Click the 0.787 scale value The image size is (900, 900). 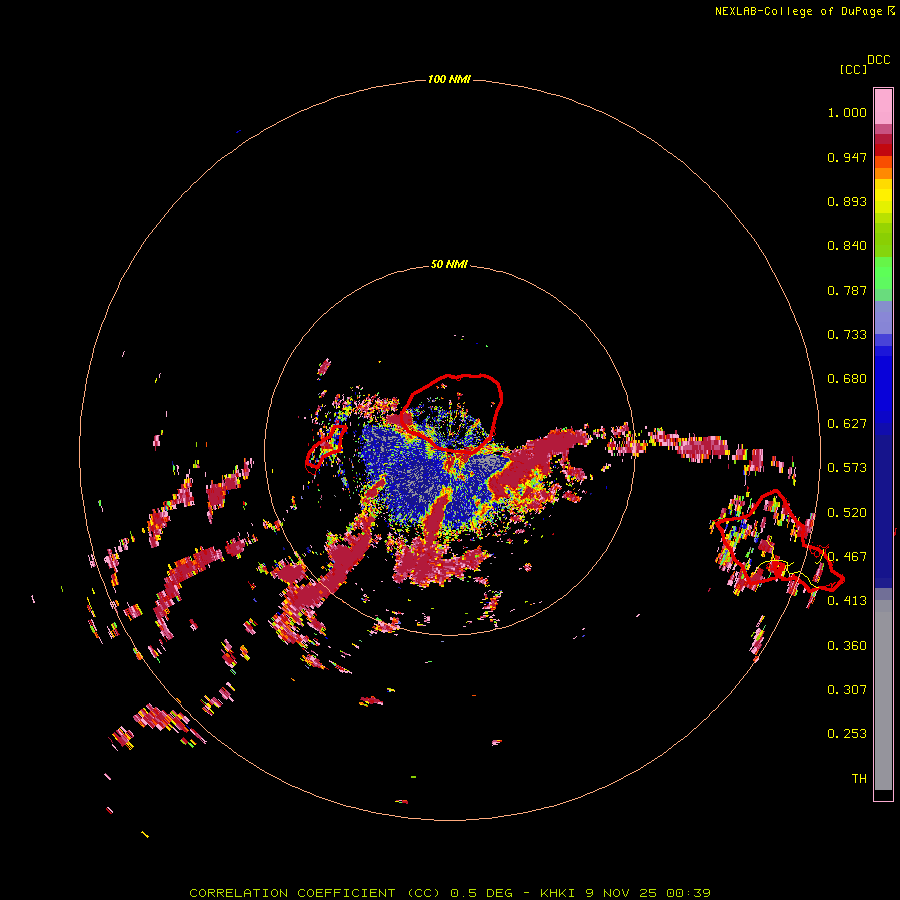[847, 290]
